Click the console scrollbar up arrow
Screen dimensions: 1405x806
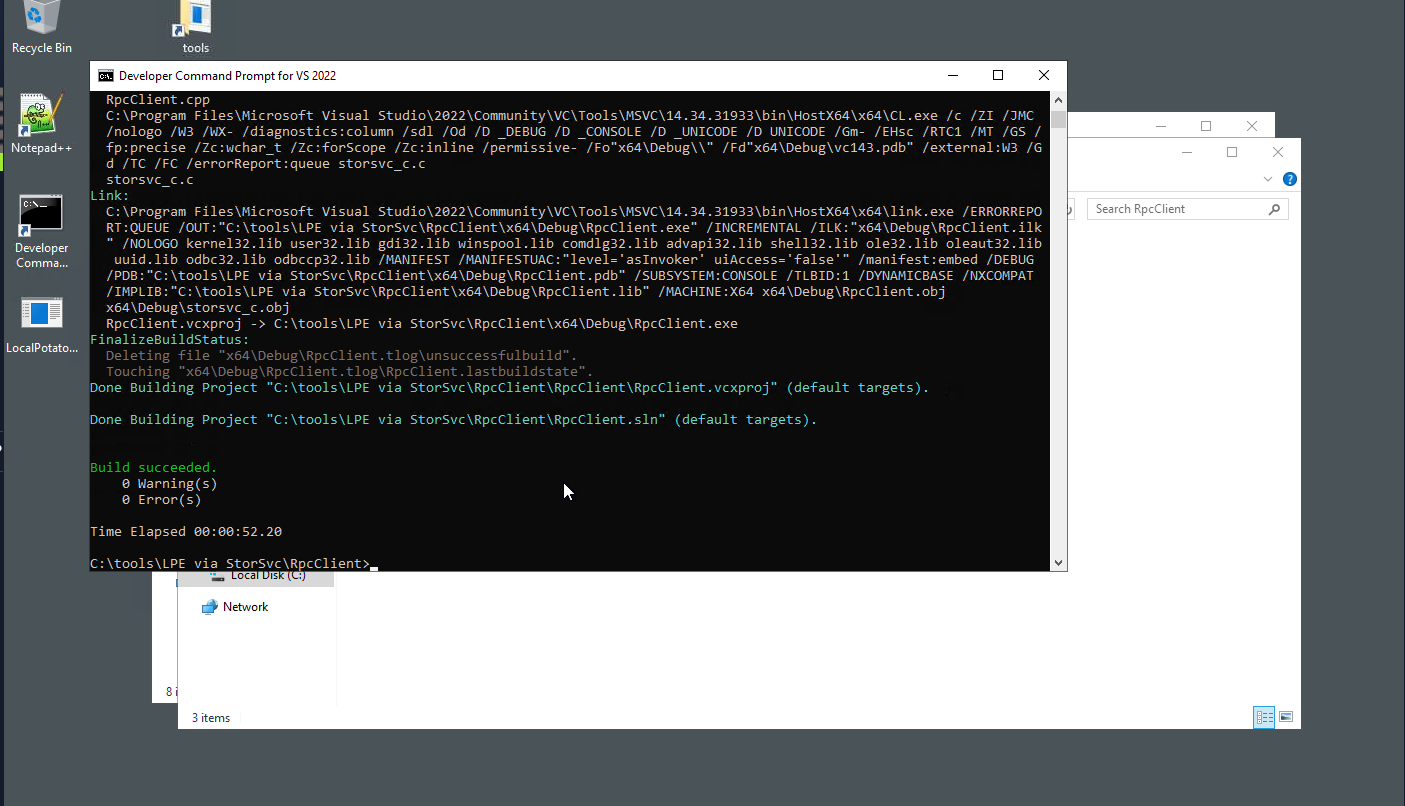tap(1059, 99)
